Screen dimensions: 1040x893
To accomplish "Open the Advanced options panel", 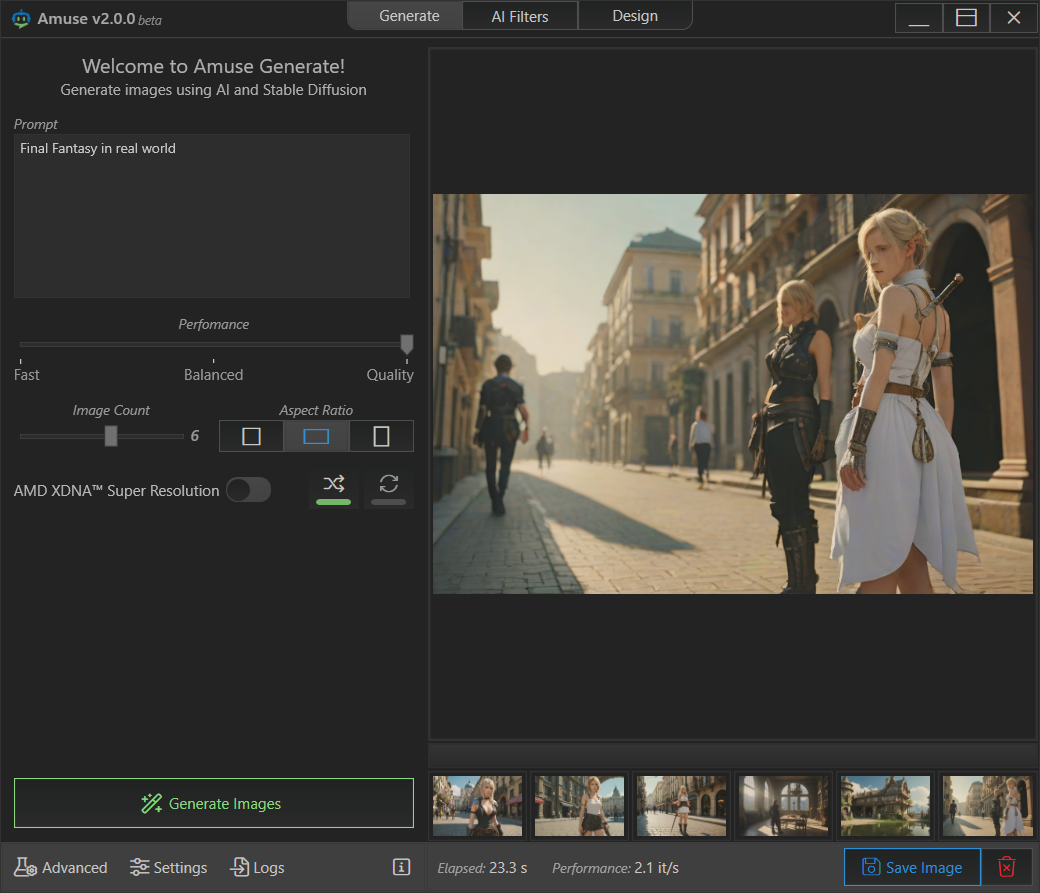I will [x=61, y=867].
